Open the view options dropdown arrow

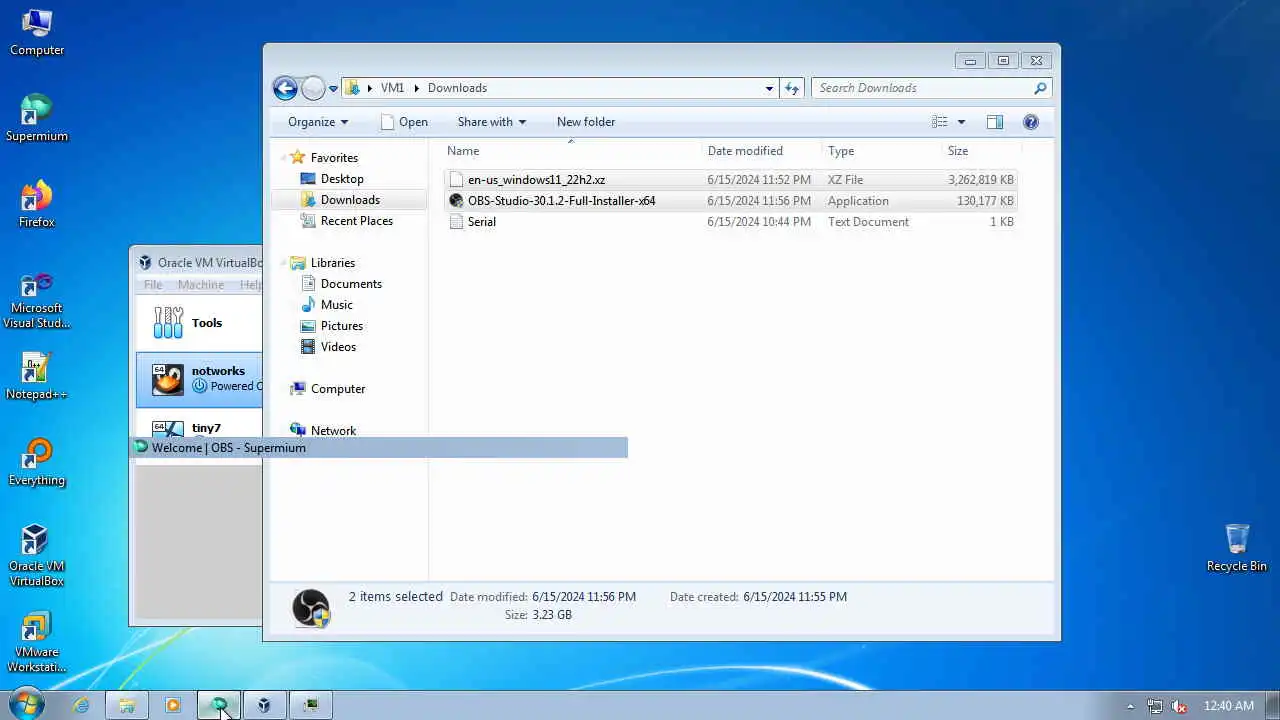pyautogui.click(x=962, y=122)
